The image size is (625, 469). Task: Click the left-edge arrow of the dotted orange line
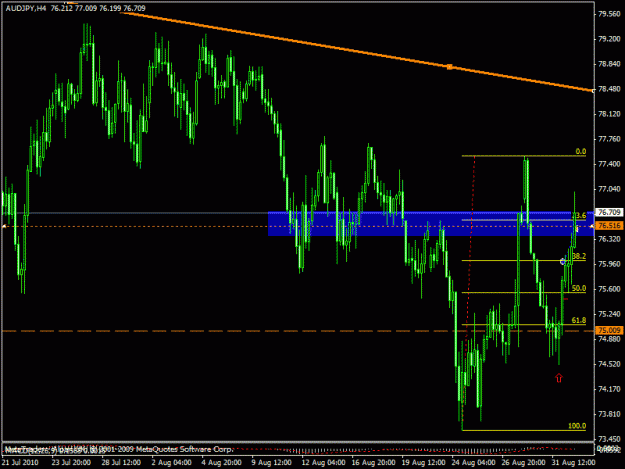coord(4,226)
